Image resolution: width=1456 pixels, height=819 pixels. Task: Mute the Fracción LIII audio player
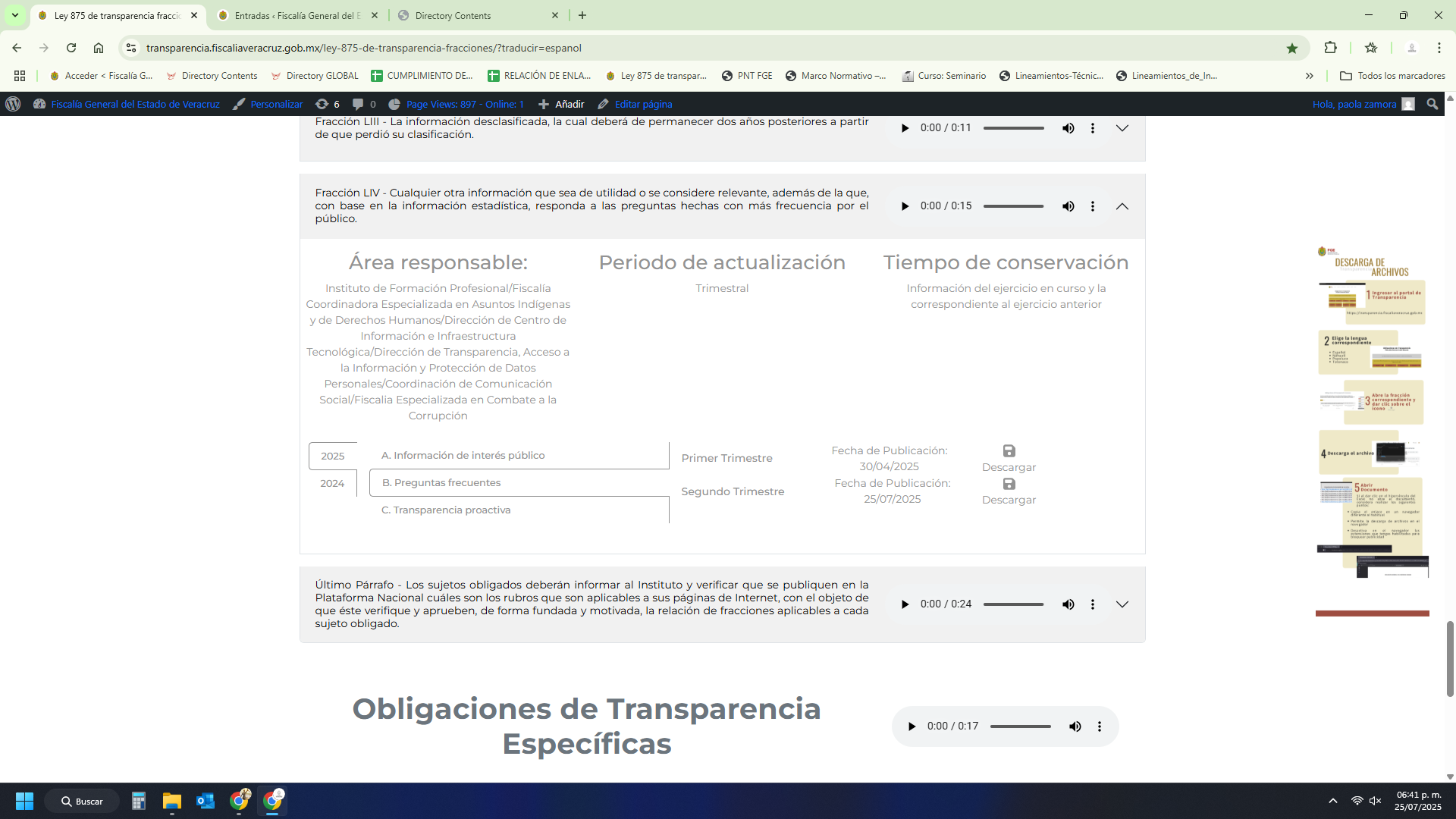click(1068, 128)
